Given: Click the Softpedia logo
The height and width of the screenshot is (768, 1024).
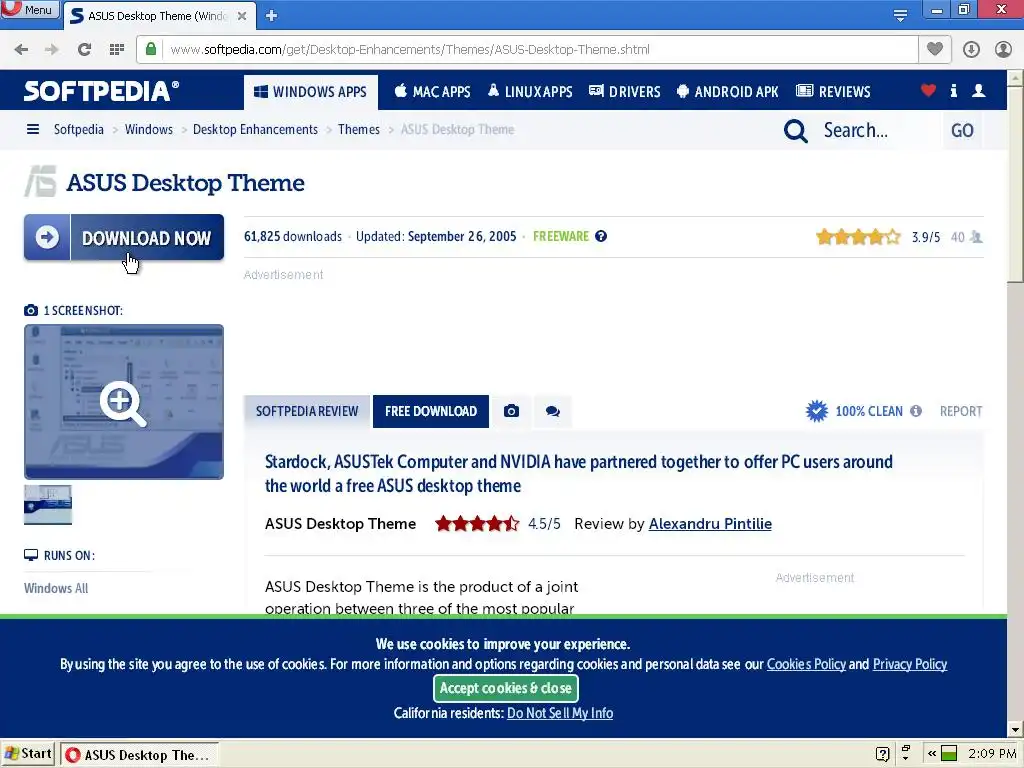Looking at the screenshot, I should click(x=101, y=91).
